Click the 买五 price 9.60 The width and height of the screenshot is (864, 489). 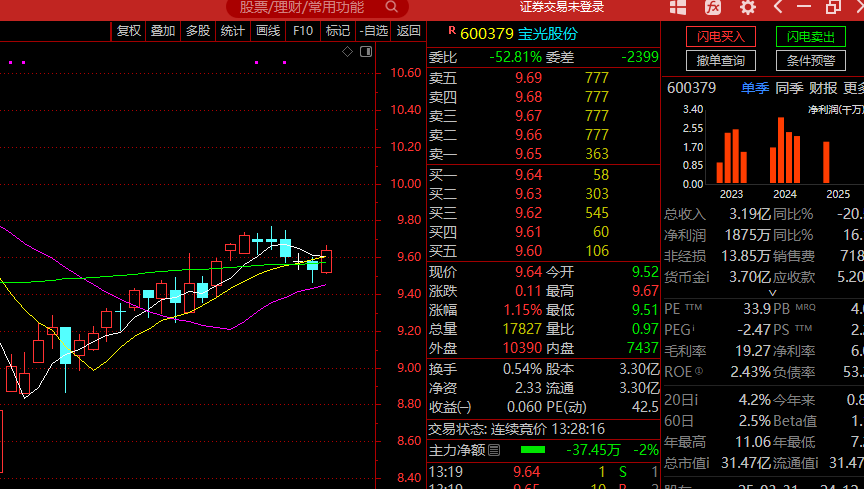tap(528, 251)
